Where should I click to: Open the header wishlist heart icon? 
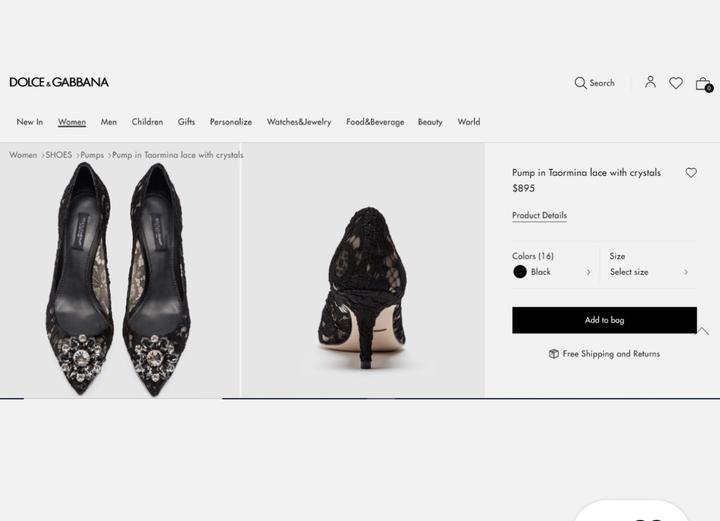676,83
